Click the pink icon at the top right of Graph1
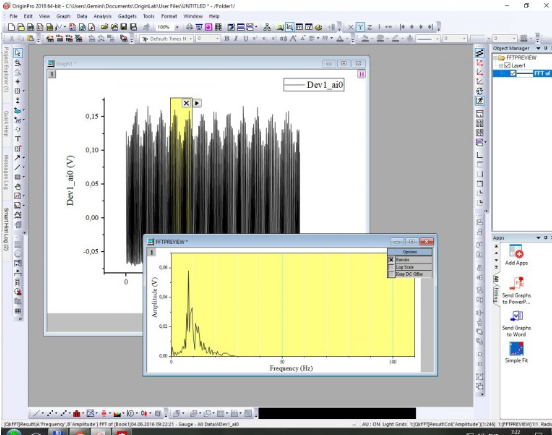The height and width of the screenshot is (435, 552). pos(362,74)
